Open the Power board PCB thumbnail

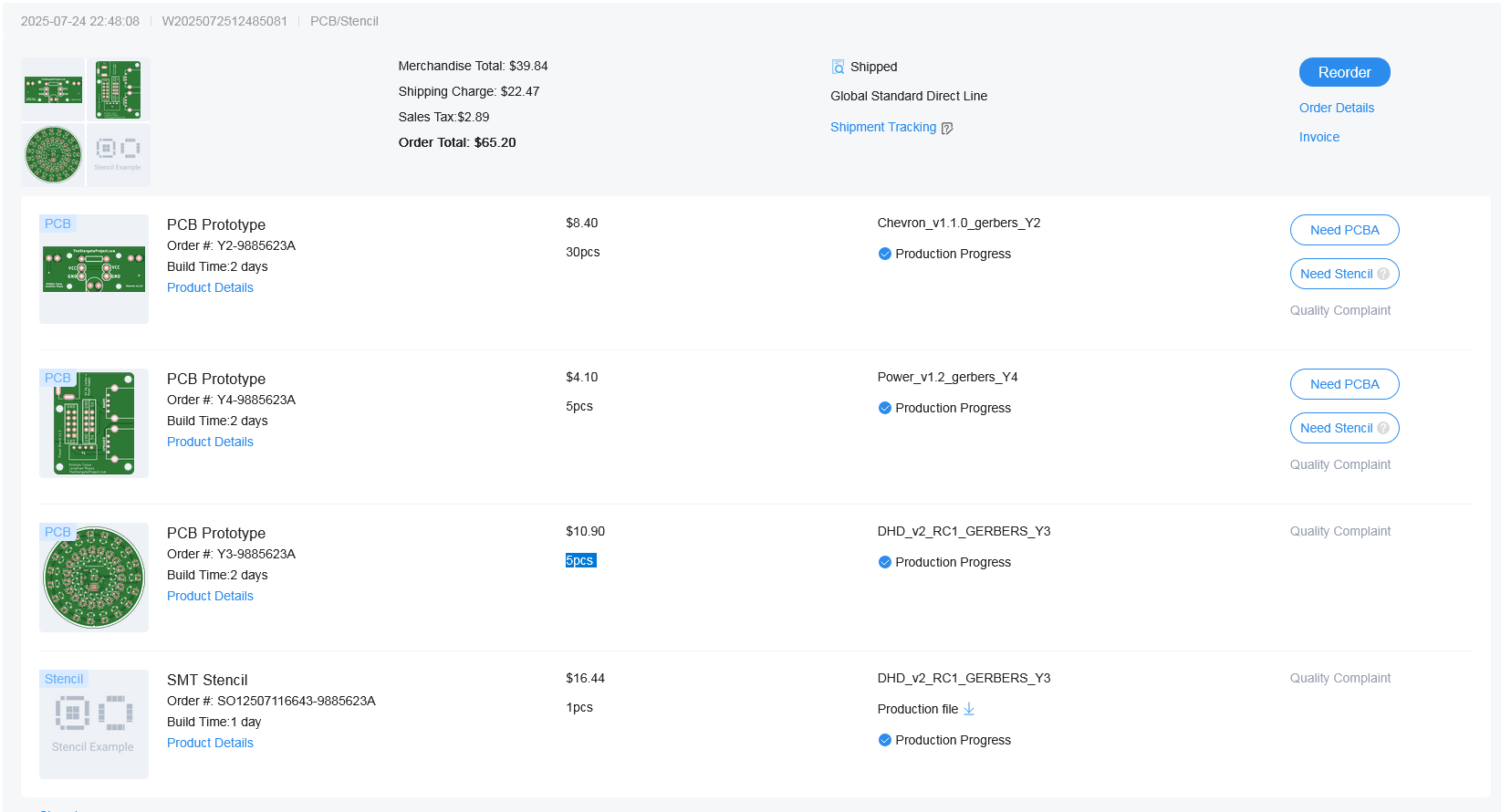click(94, 423)
